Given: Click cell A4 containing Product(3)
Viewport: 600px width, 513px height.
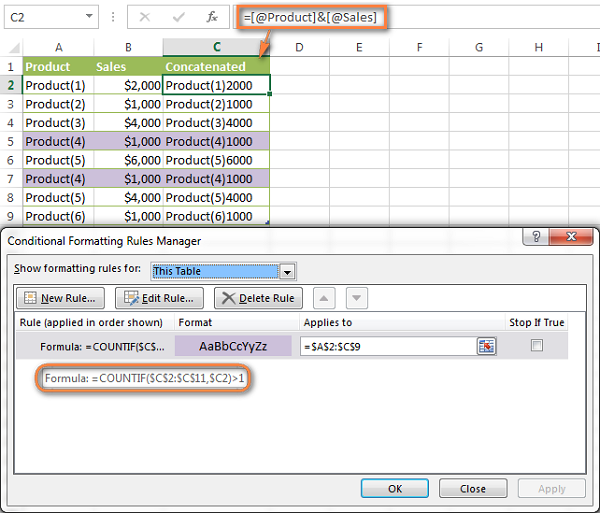Looking at the screenshot, I should click(59, 123).
